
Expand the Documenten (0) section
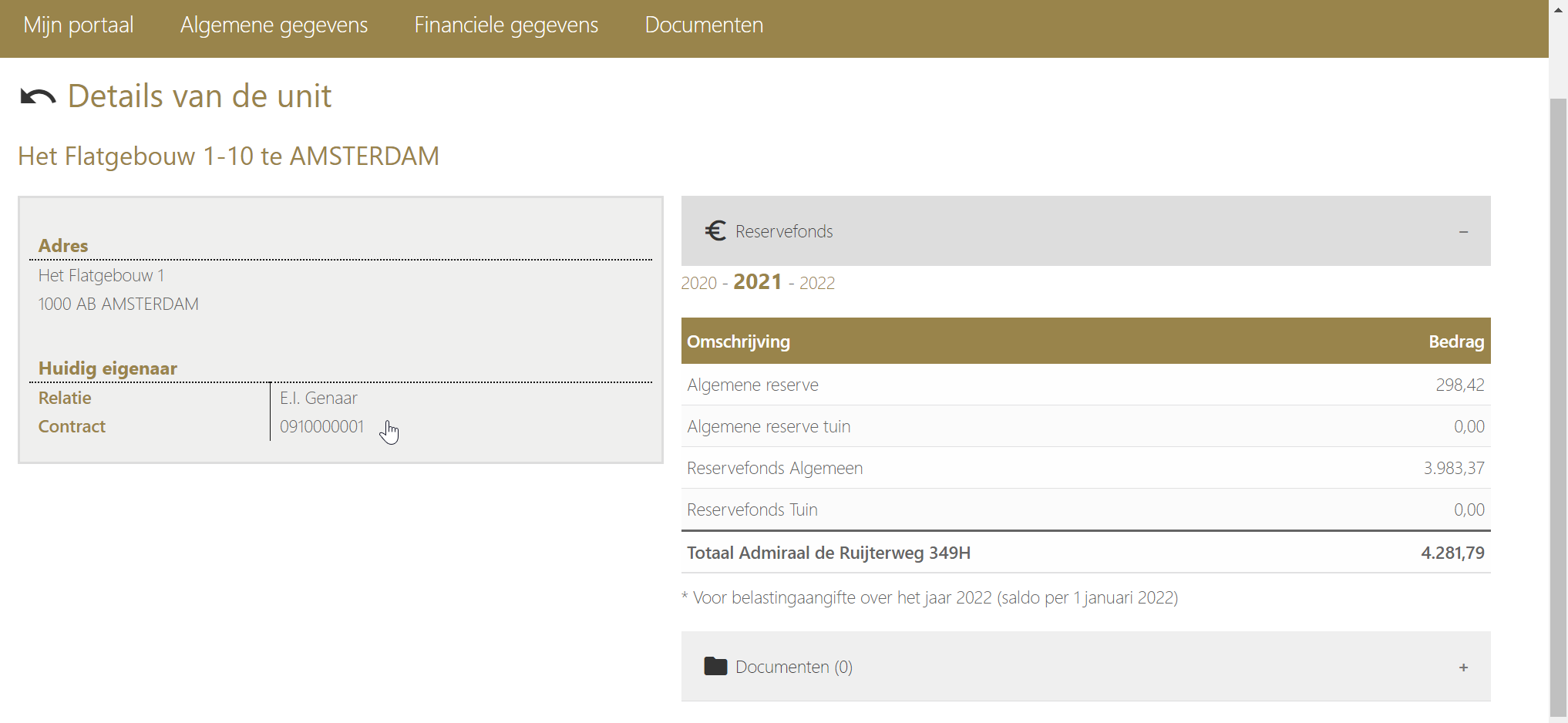[1464, 667]
